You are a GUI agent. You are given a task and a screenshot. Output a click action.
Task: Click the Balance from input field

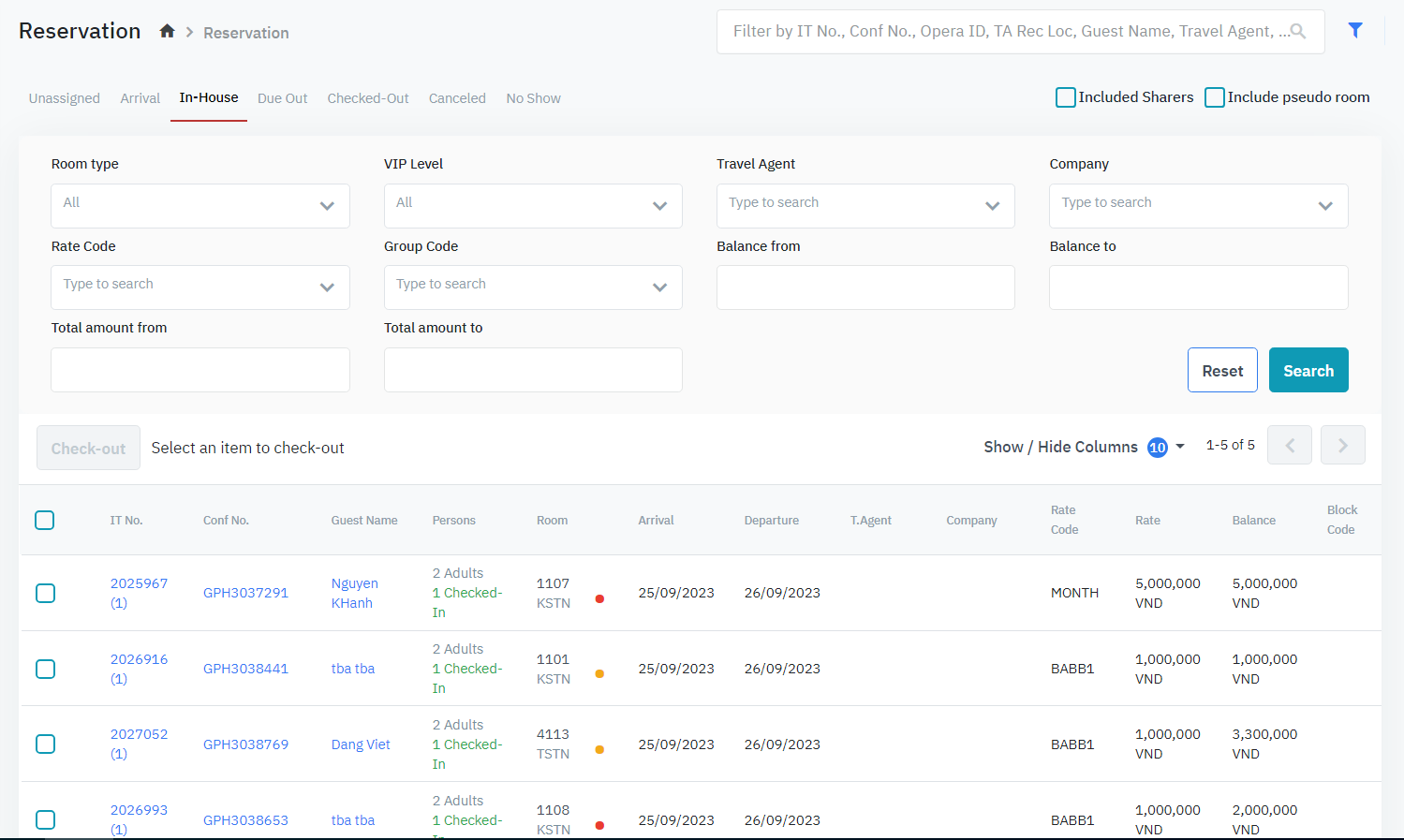[865, 287]
